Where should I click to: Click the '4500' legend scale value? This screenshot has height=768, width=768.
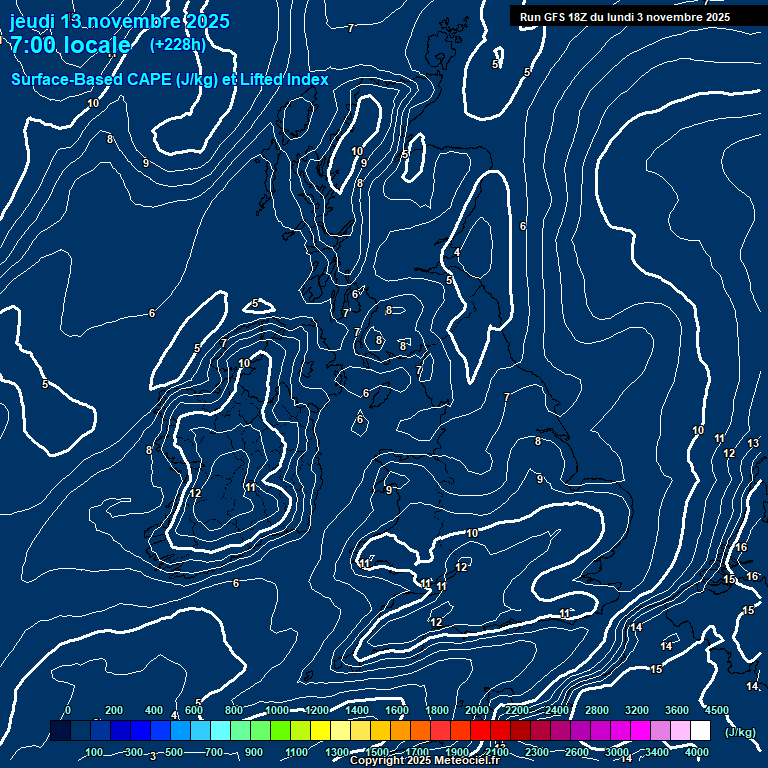pyautogui.click(x=717, y=709)
